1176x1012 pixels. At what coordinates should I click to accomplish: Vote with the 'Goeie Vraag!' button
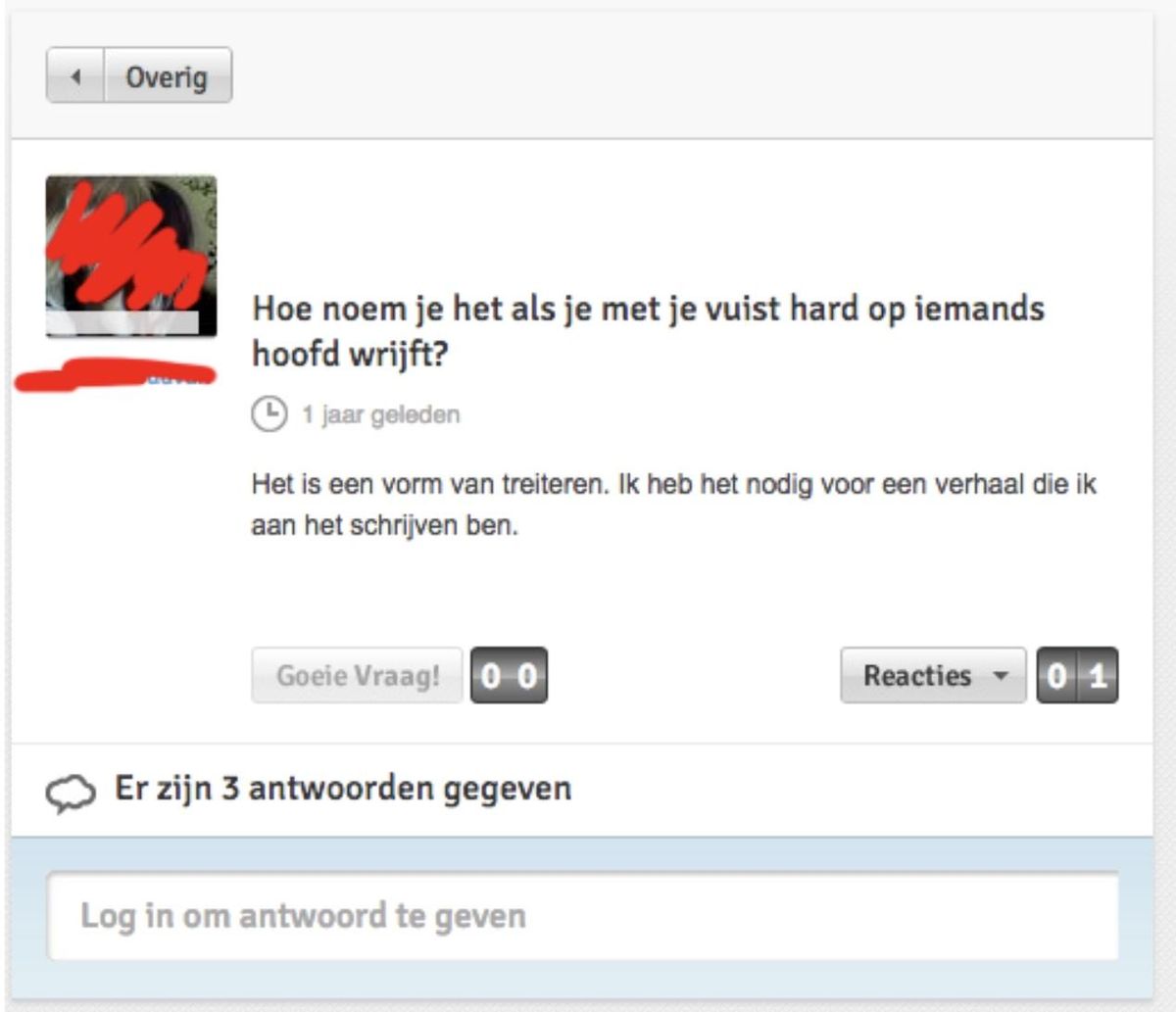[357, 675]
